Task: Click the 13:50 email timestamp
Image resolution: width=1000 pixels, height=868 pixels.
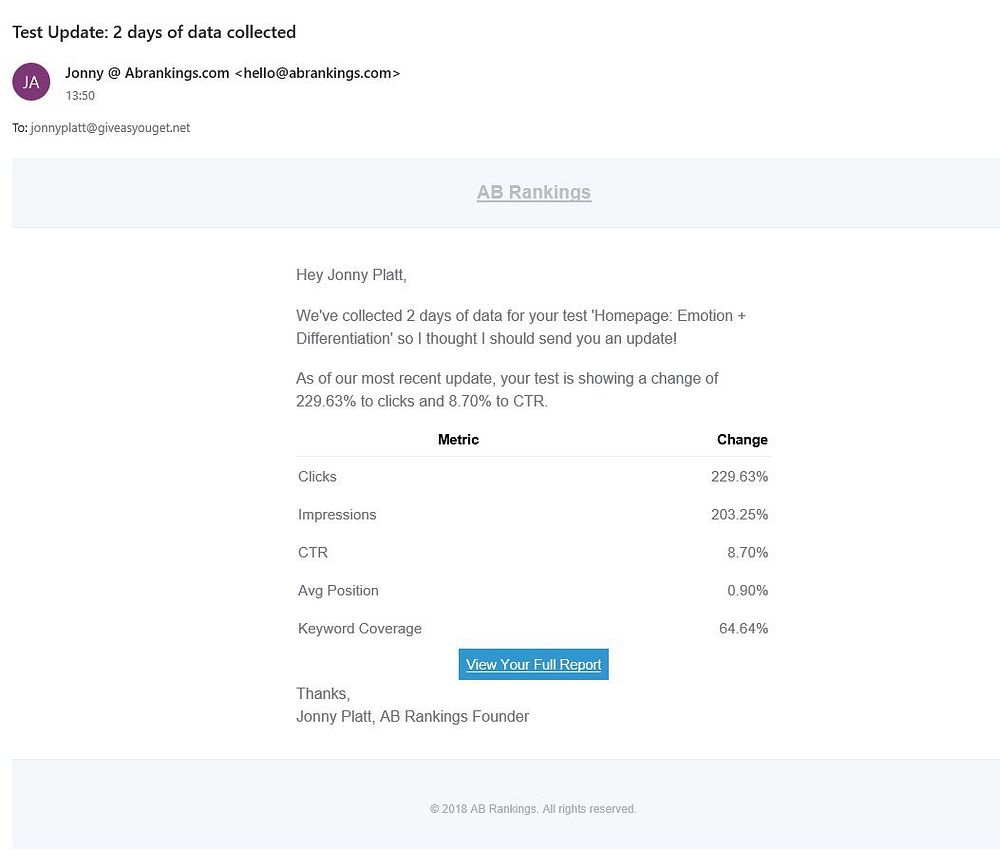Action: [x=80, y=96]
